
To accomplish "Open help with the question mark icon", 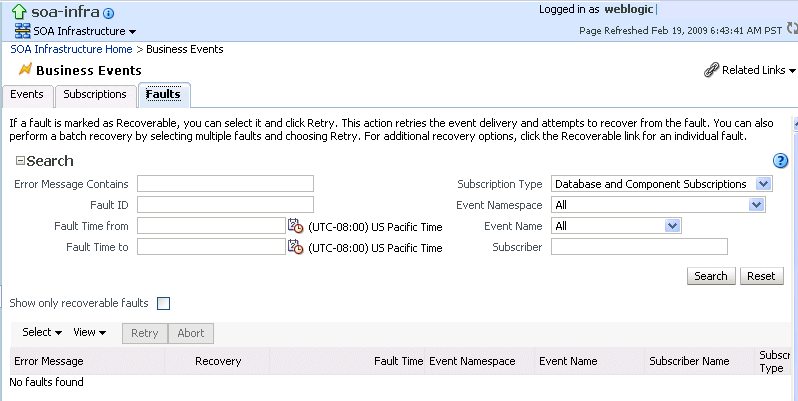I will click(780, 161).
